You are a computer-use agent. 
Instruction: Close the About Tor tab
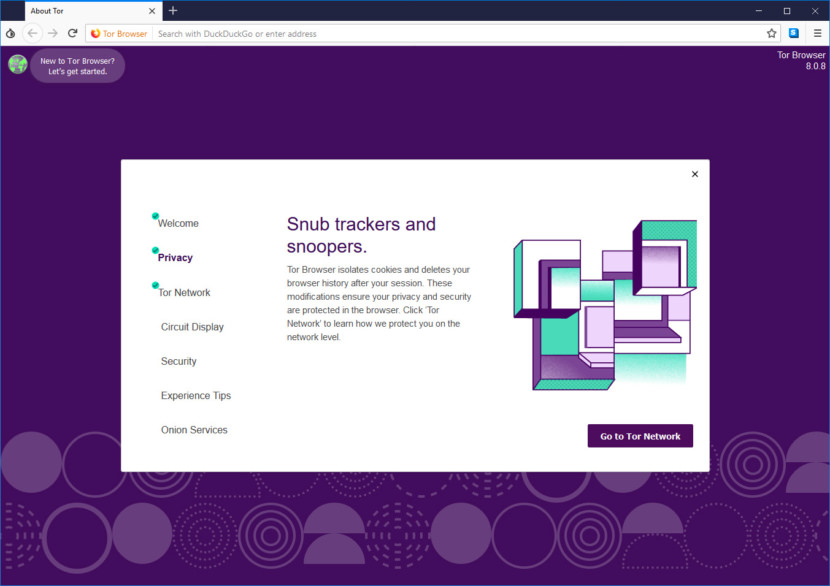152,11
